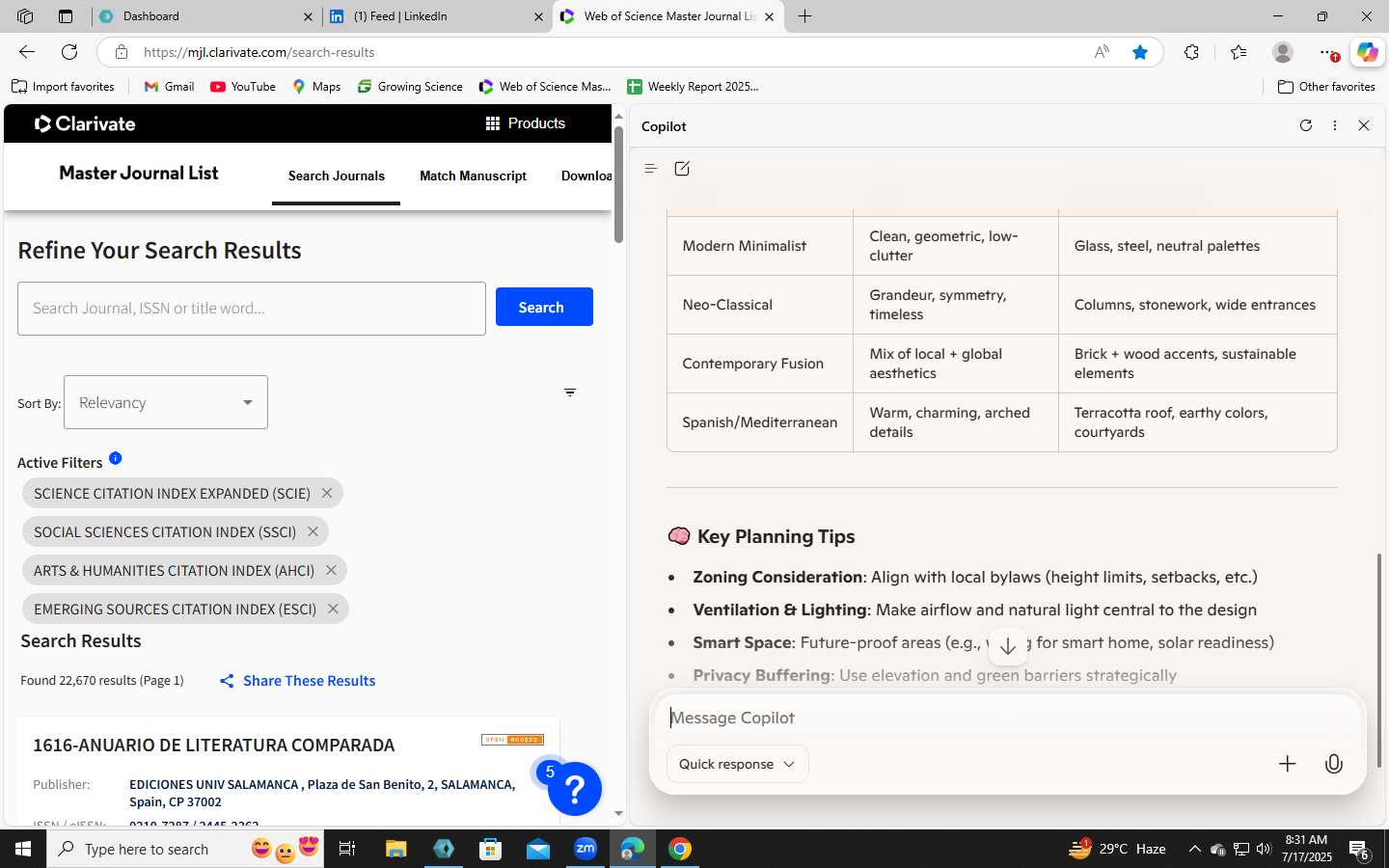Open the workspaces icon in title bar
1389x868 pixels.
25,16
